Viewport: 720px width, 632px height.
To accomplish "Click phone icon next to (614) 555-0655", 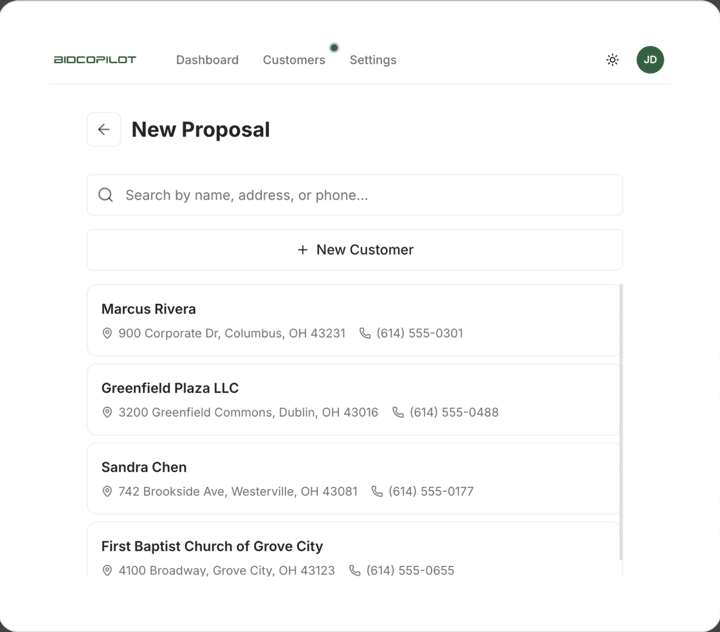I will point(355,570).
